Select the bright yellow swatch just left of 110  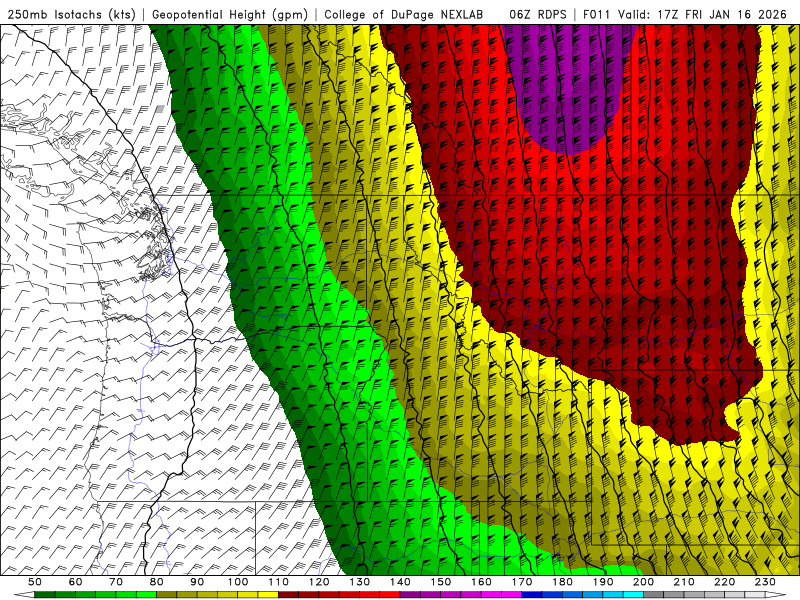[268, 595]
